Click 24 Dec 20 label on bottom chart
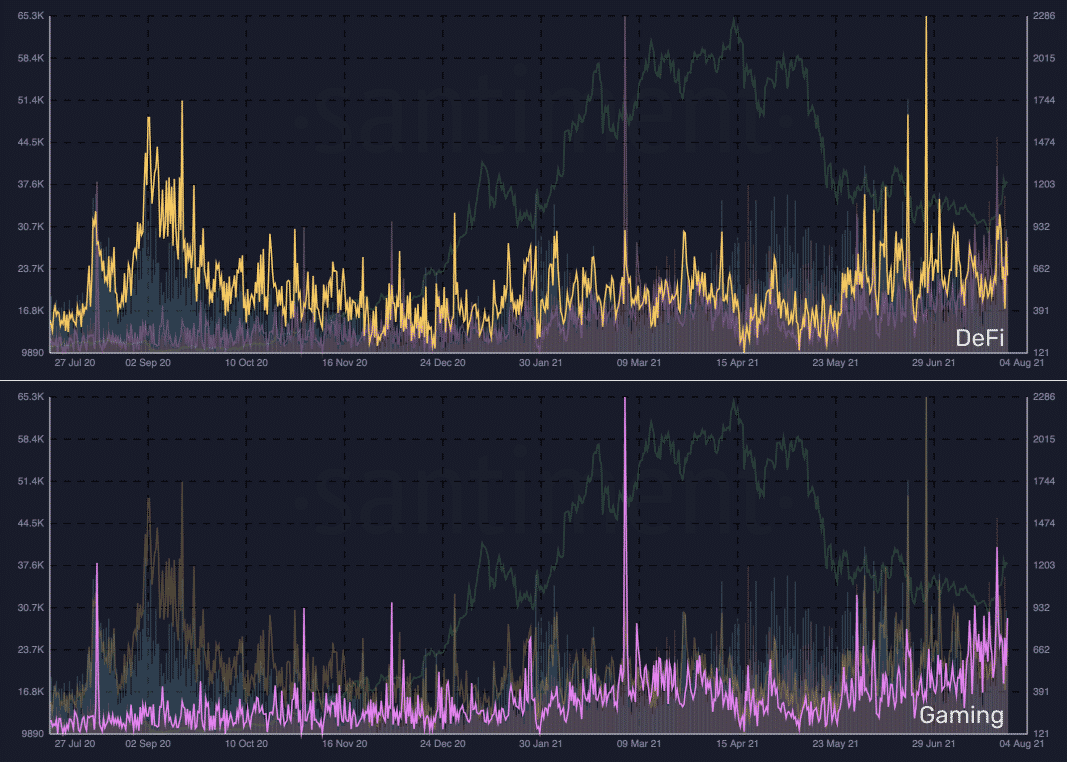 click(442, 744)
